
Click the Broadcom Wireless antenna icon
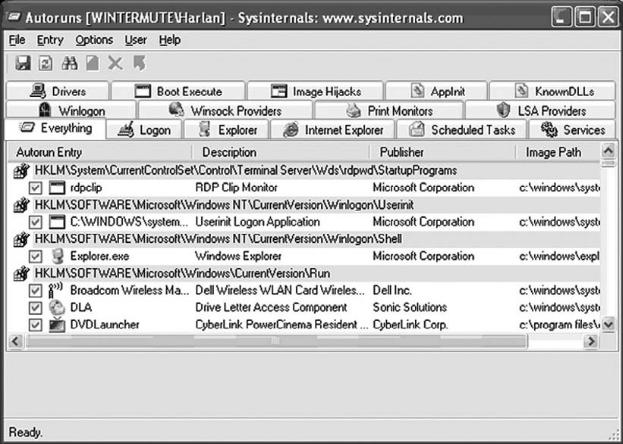[56, 290]
